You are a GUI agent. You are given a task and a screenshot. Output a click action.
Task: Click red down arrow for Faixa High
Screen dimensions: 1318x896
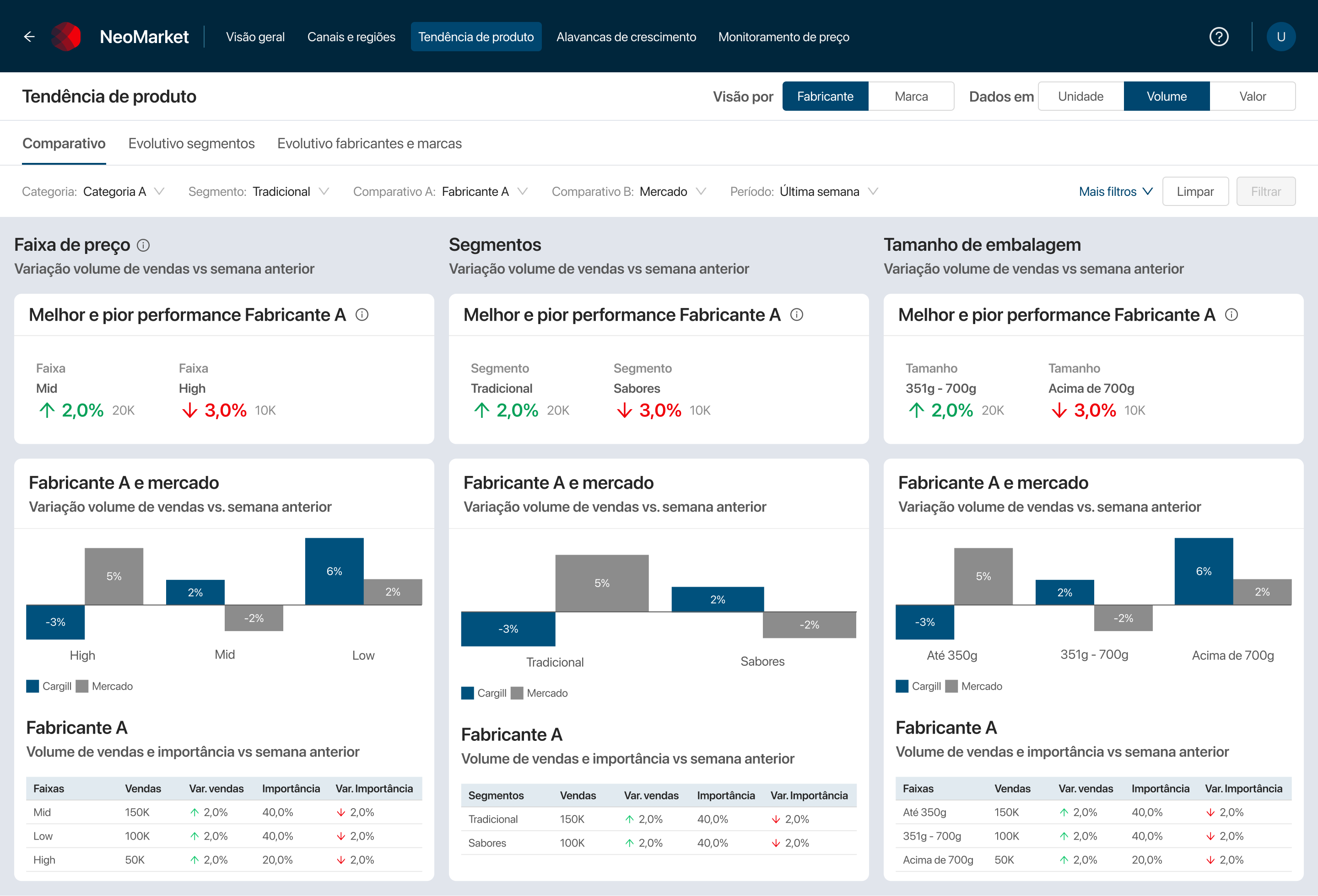[x=190, y=410]
